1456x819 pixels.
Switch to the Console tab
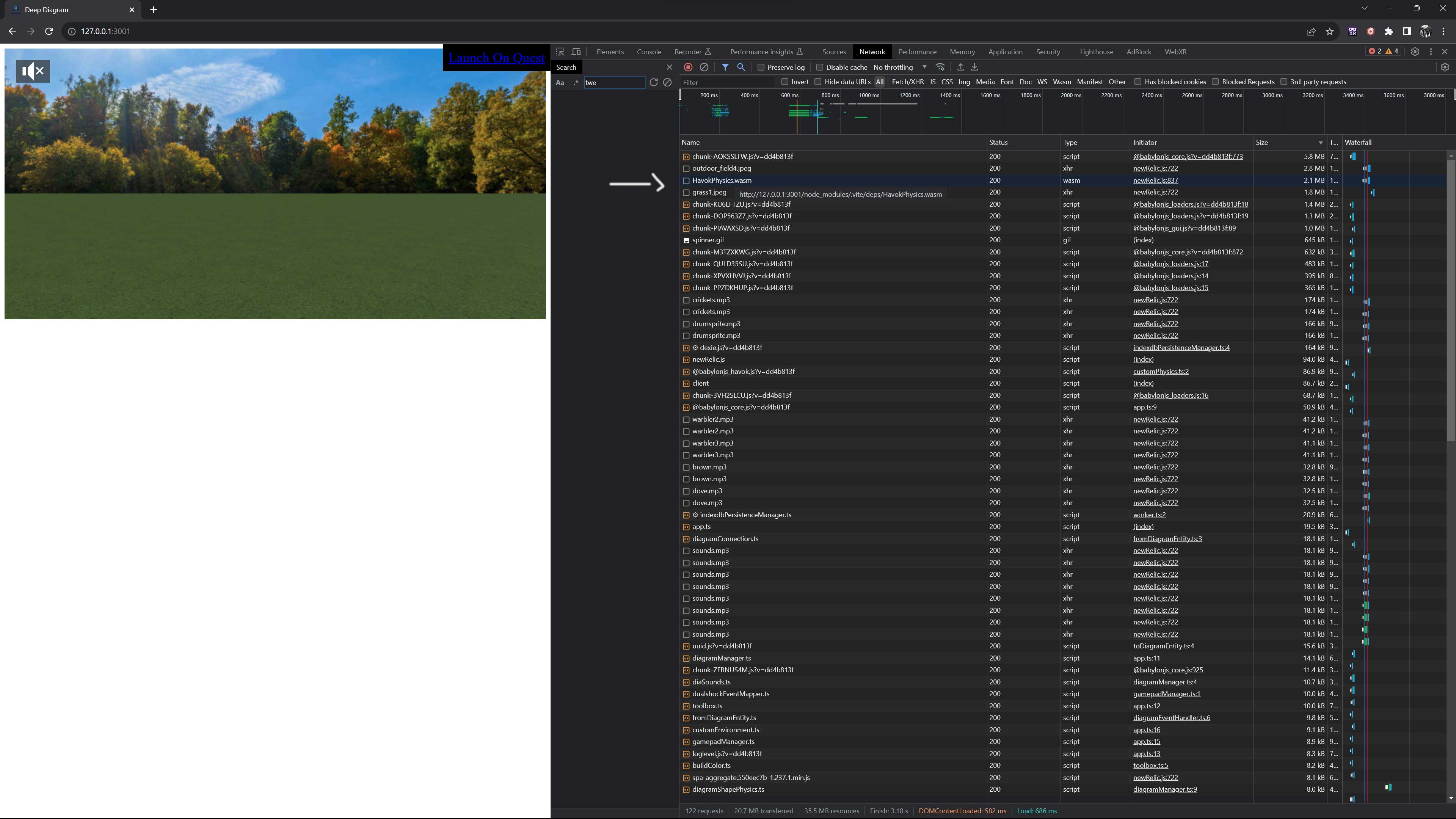[x=648, y=52]
